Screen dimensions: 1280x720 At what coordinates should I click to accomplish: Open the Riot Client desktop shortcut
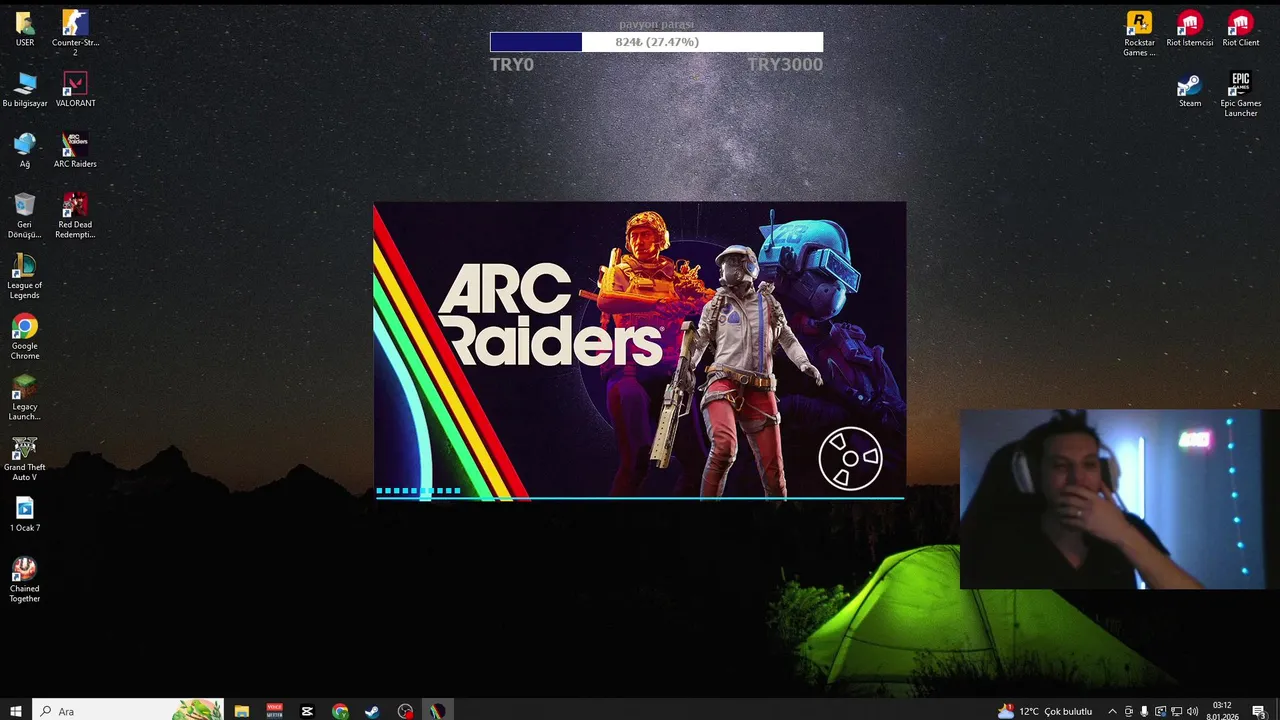tap(1241, 29)
